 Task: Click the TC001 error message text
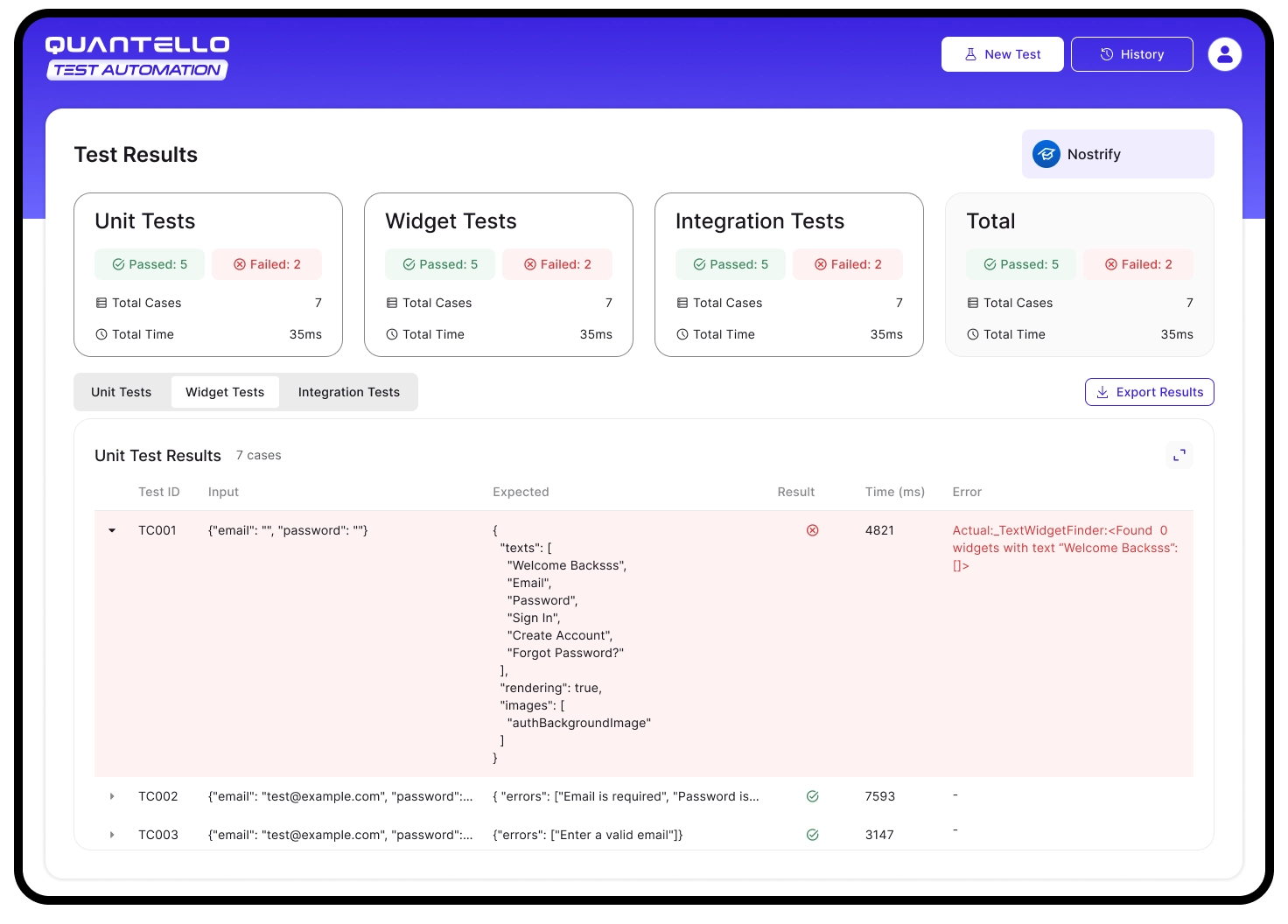(x=1066, y=548)
